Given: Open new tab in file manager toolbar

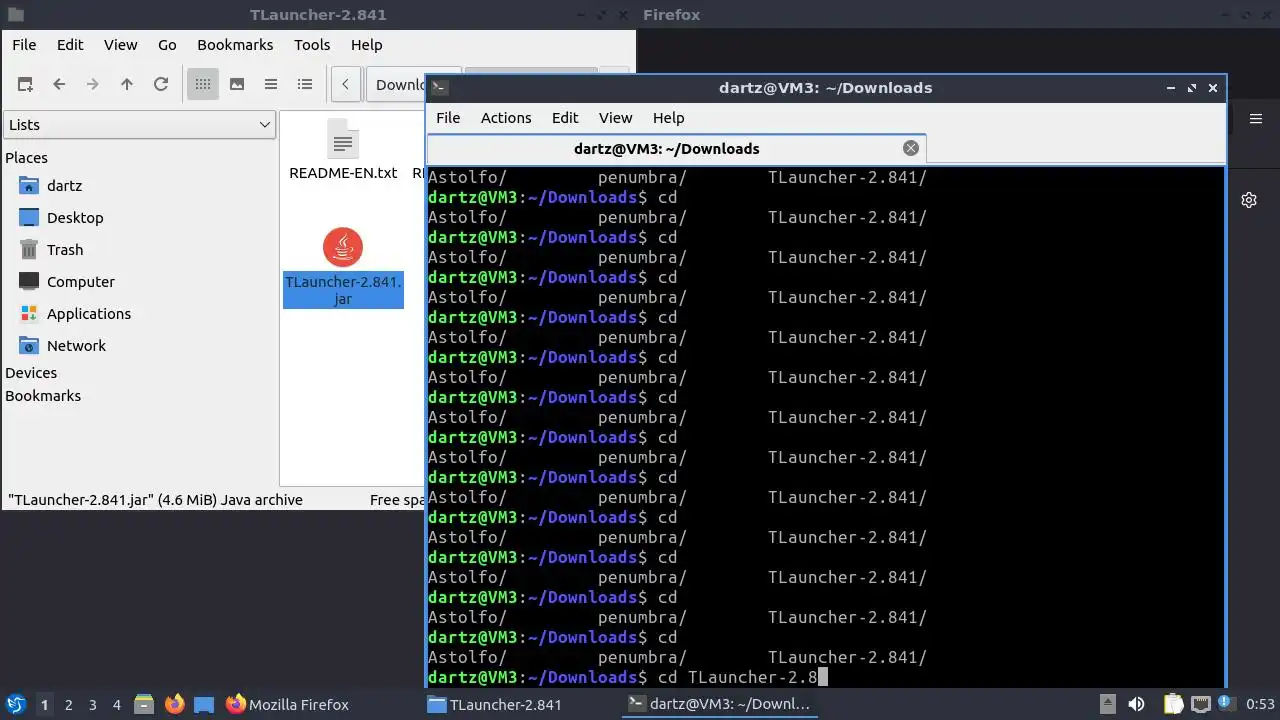Looking at the screenshot, I should [25, 85].
